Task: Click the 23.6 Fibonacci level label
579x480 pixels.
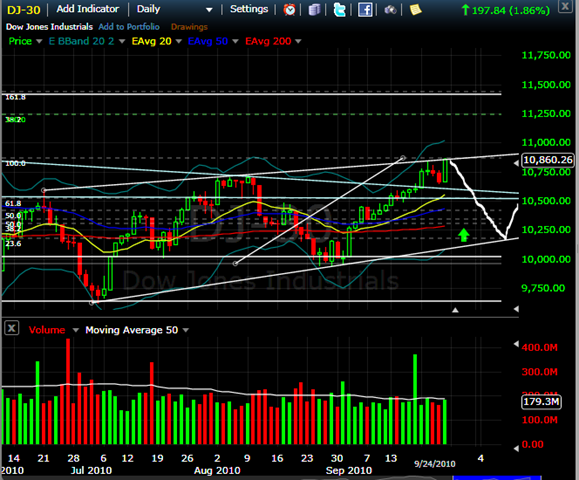Action: tap(13, 244)
